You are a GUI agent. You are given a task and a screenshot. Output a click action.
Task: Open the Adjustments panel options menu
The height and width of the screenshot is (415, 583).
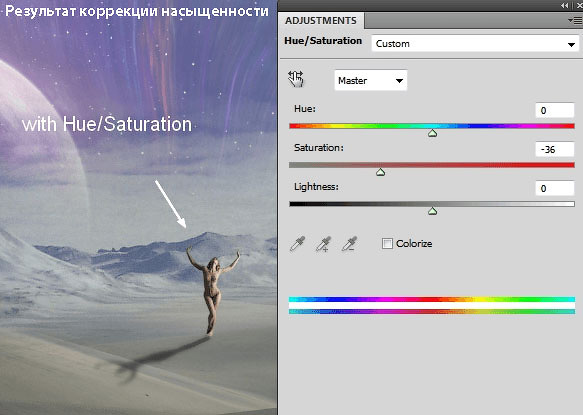[574, 21]
